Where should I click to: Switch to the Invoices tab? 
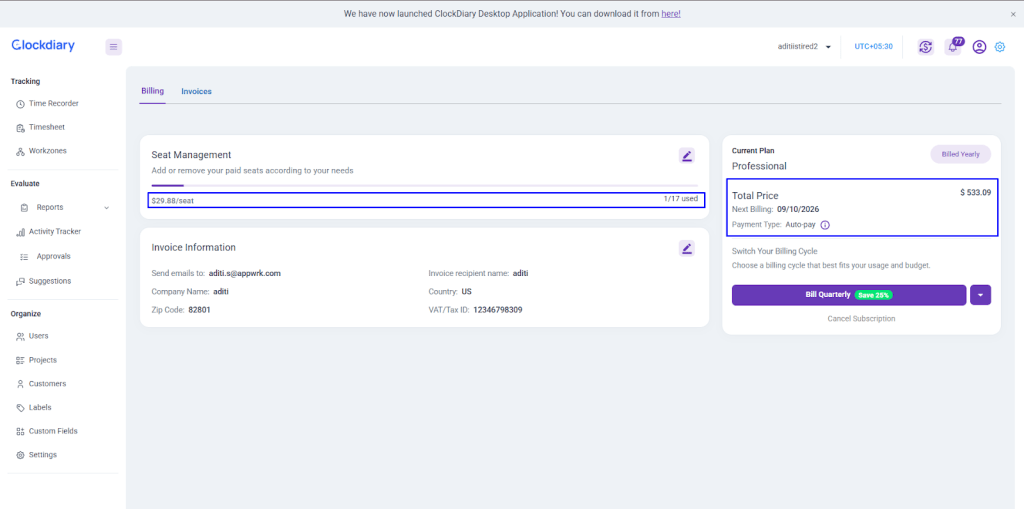[x=197, y=91]
